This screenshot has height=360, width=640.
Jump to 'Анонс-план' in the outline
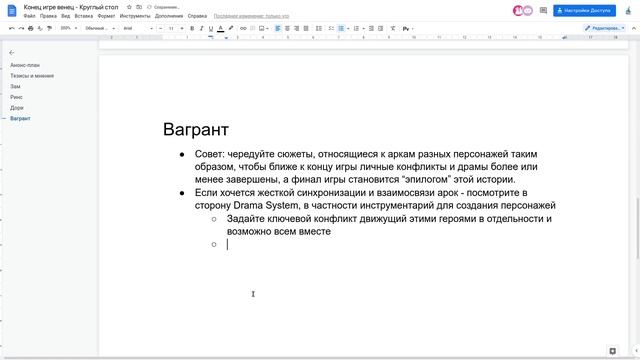(25, 65)
